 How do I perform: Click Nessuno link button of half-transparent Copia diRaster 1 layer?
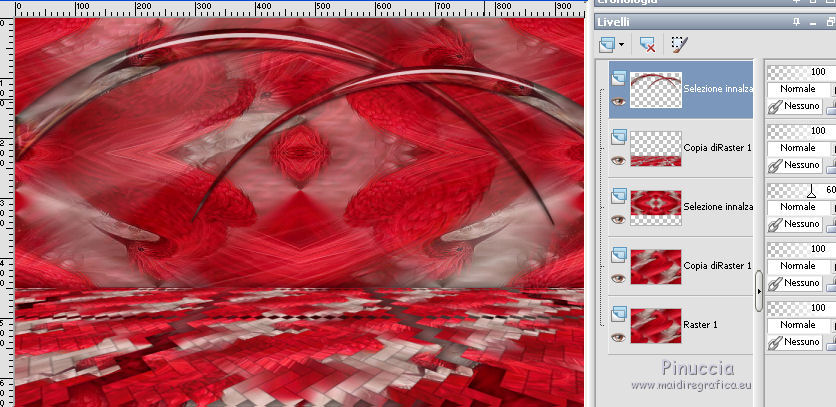794,165
